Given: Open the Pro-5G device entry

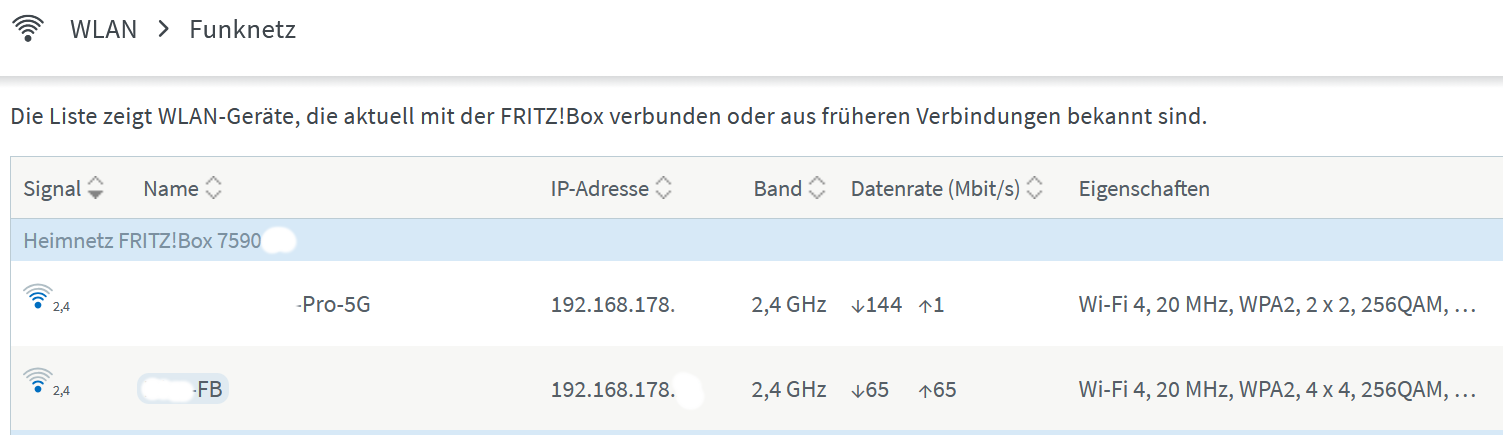Looking at the screenshot, I should [335, 304].
